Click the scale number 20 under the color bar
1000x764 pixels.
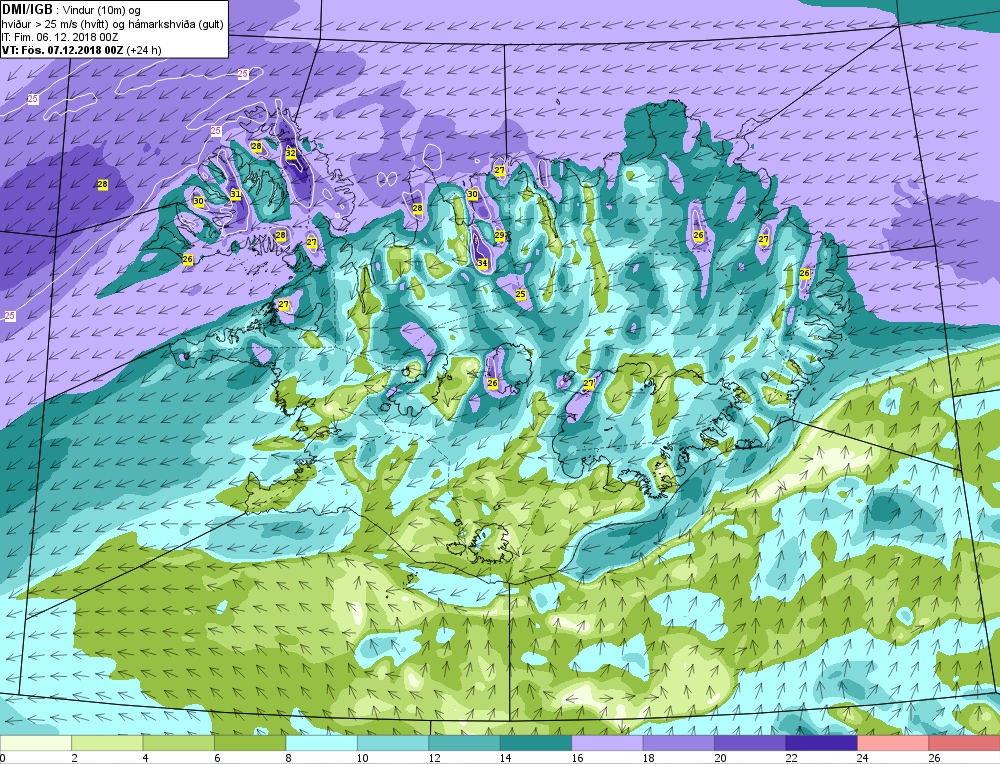tap(720, 758)
